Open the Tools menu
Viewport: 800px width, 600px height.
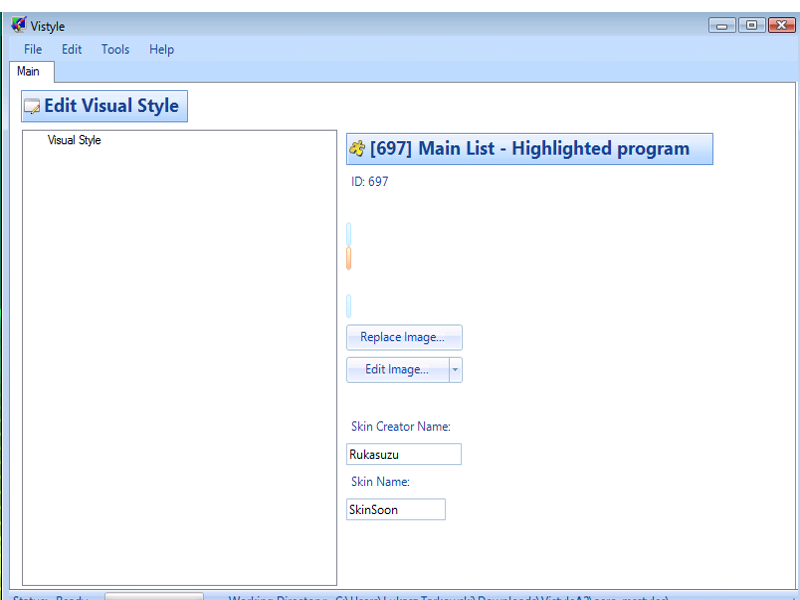point(115,49)
